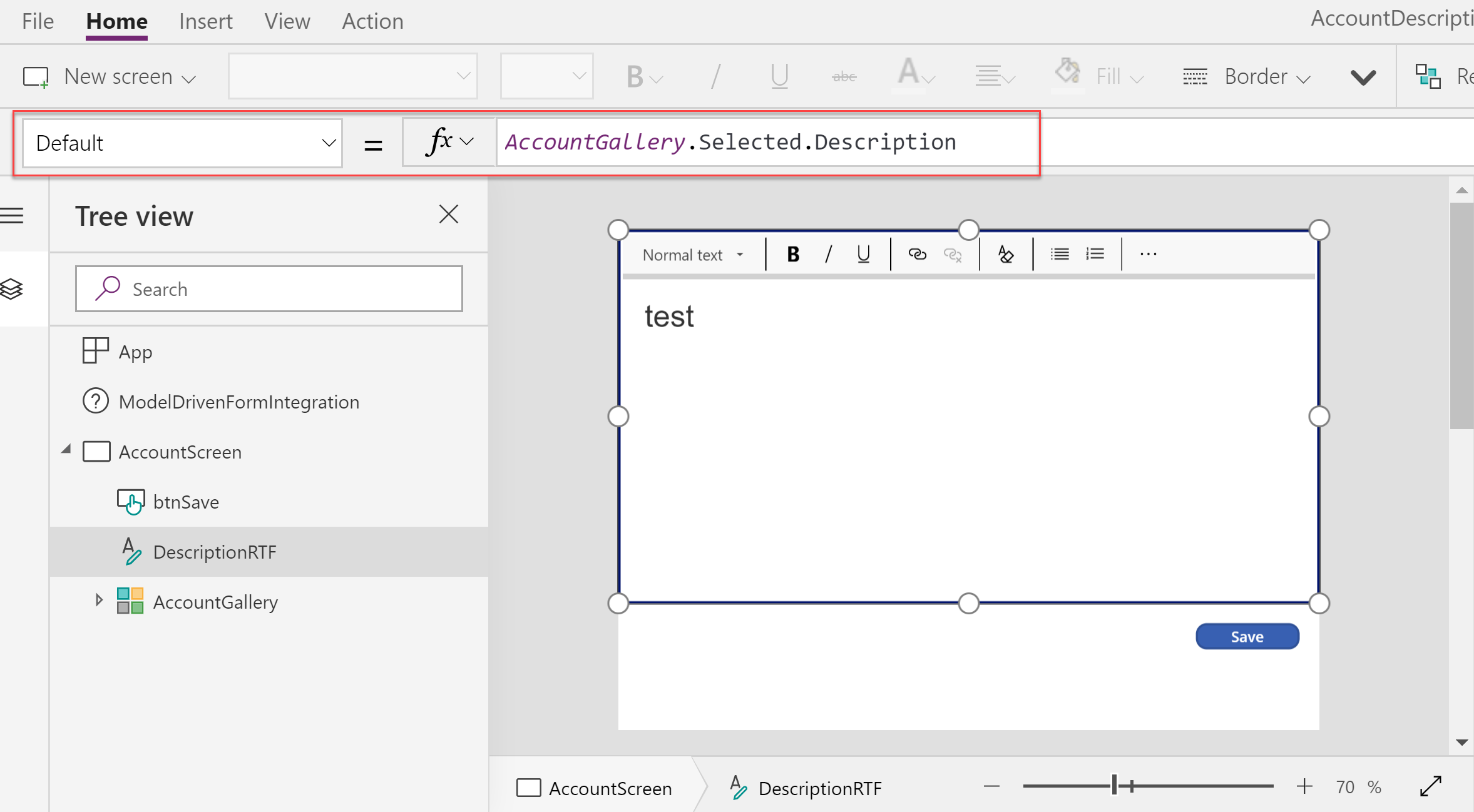Click the fit-to-window expand icon
The image size is (1474, 812).
tap(1431, 786)
